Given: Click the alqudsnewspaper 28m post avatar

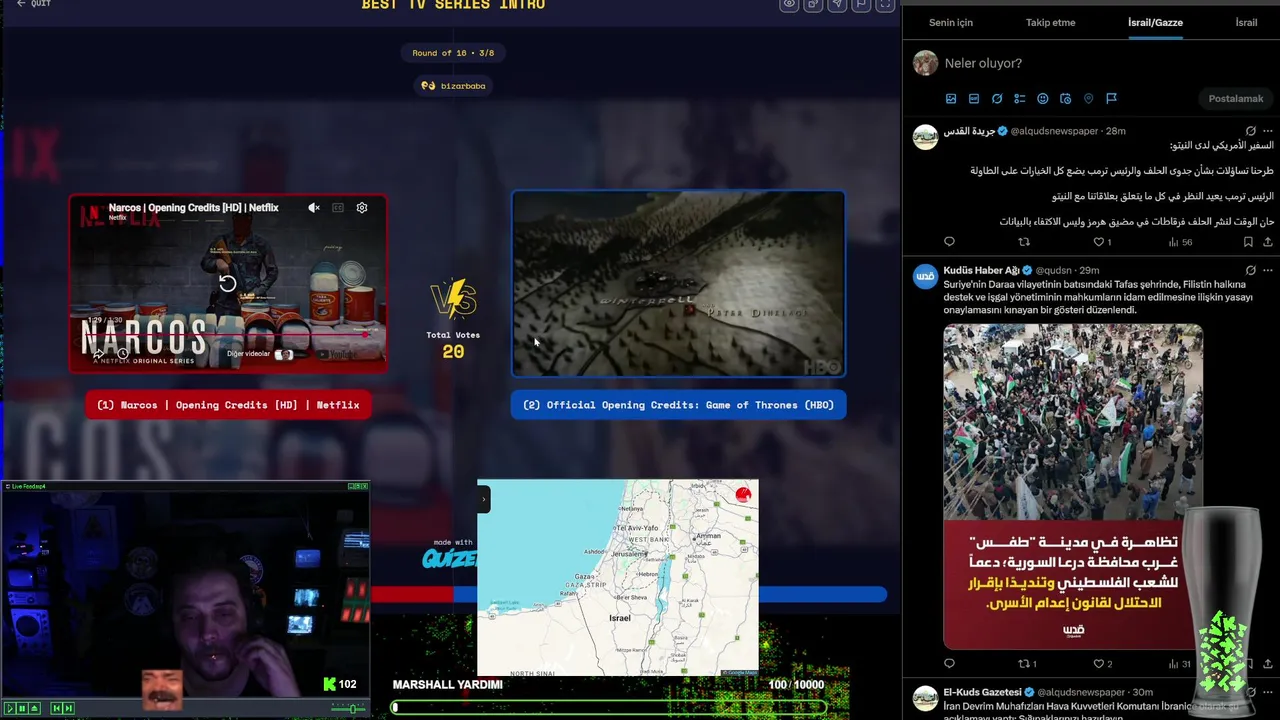Looking at the screenshot, I should tap(926, 137).
